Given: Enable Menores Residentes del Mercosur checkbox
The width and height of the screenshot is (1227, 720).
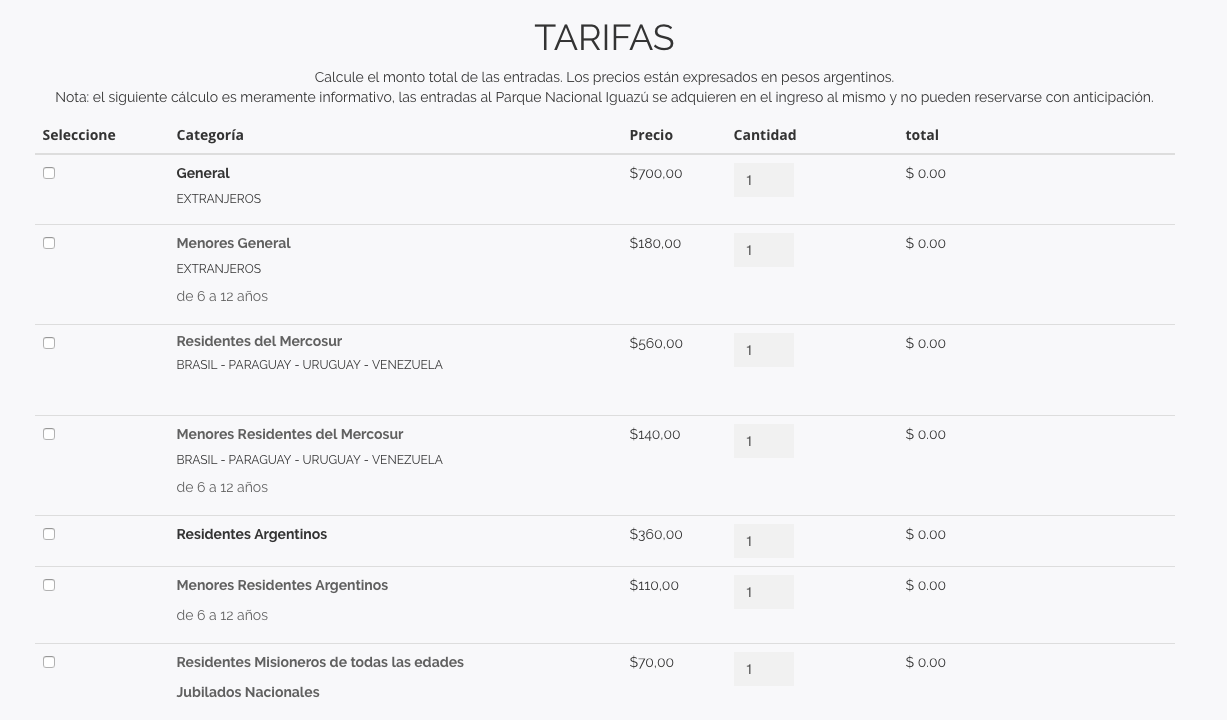Looking at the screenshot, I should point(49,434).
